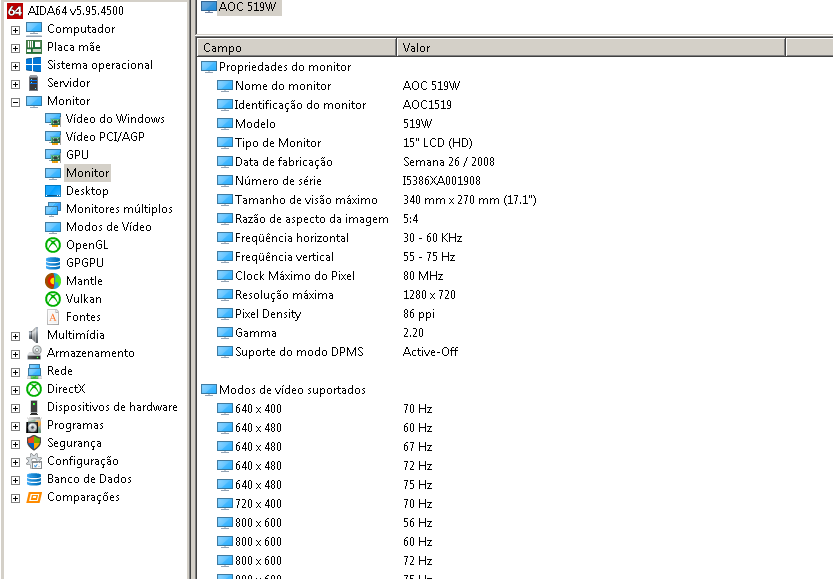Expand the Comparações node

coord(15,499)
